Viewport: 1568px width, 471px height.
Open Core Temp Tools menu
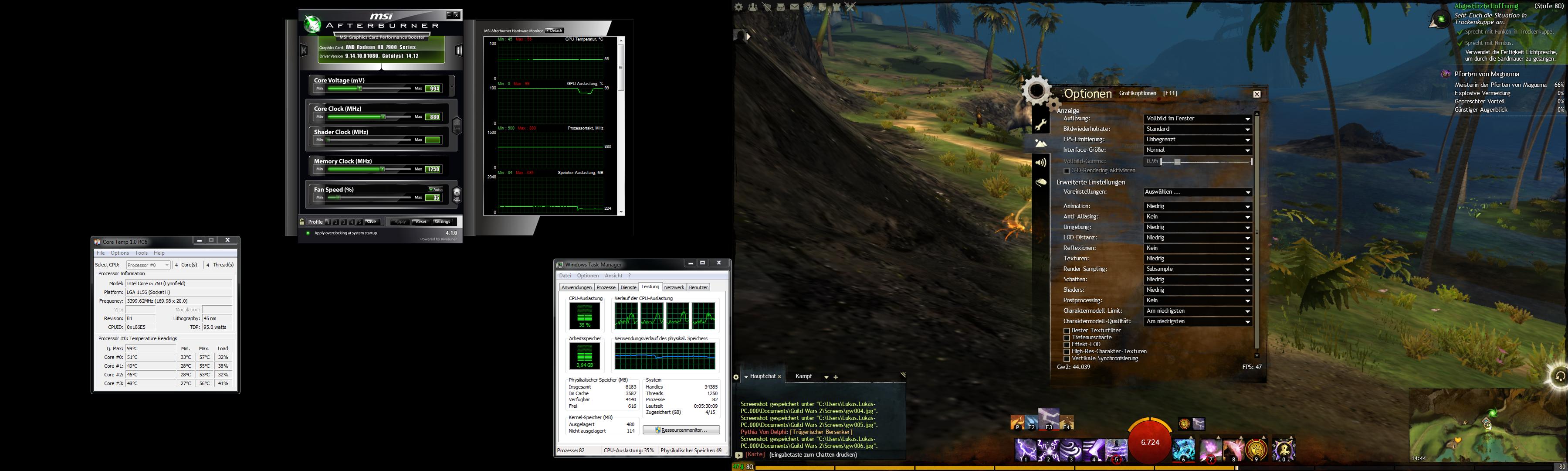[x=141, y=253]
